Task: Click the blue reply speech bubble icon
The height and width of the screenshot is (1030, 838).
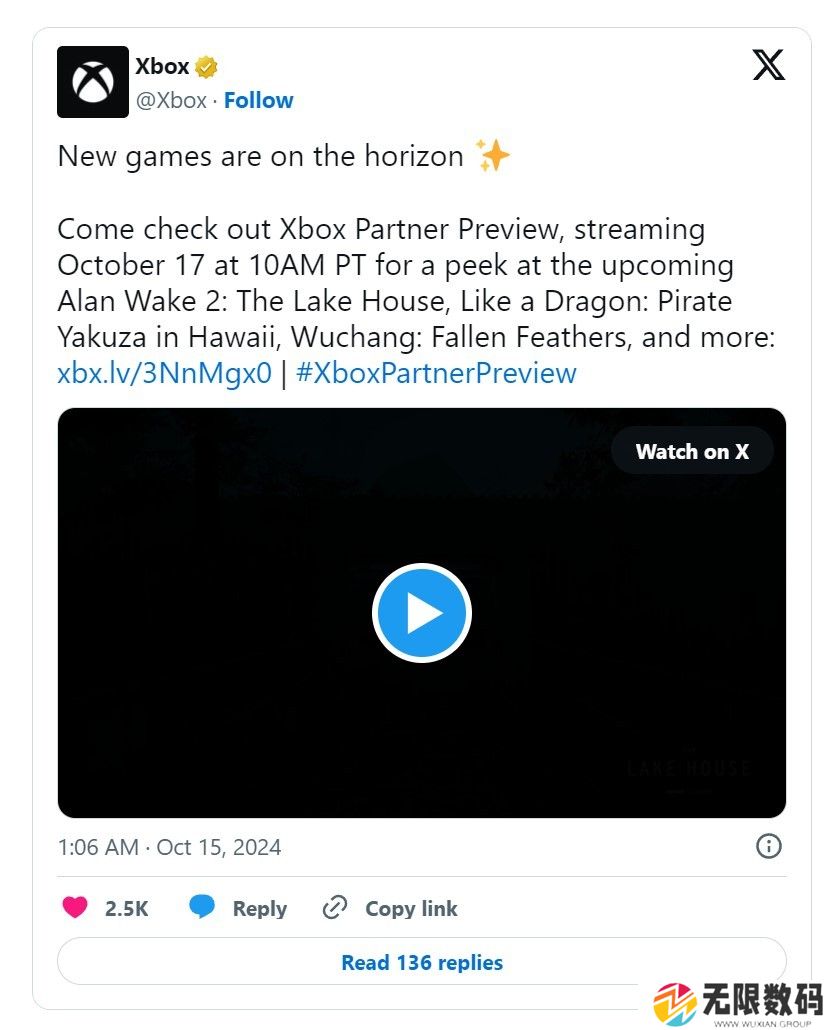Action: (x=202, y=908)
